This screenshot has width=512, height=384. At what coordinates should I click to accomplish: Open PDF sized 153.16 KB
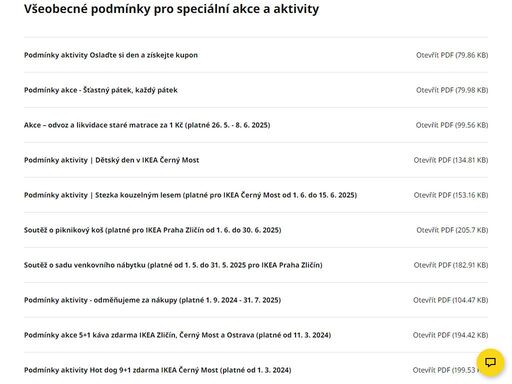[x=451, y=195]
